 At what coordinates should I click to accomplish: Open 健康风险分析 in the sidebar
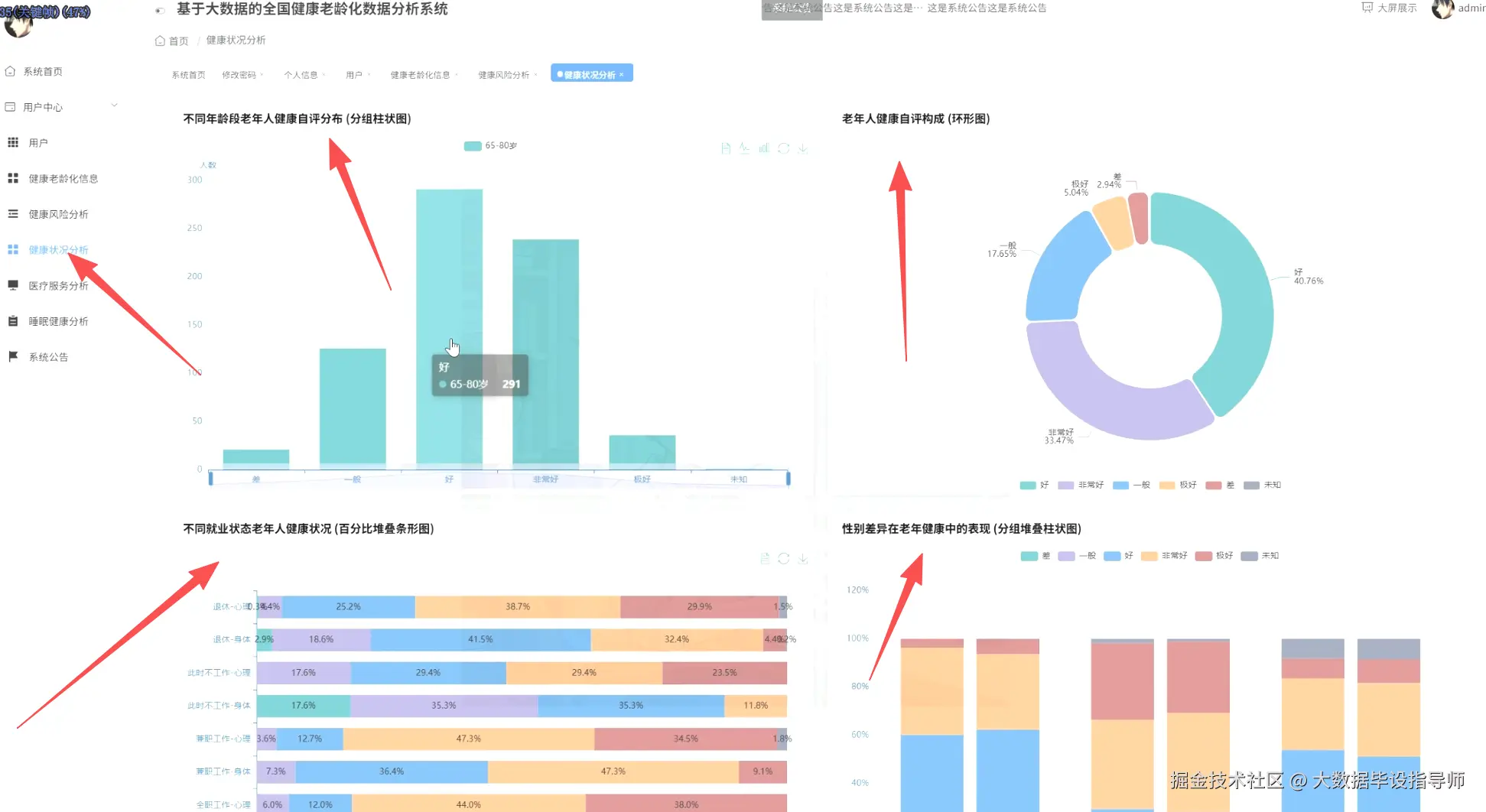tap(58, 214)
